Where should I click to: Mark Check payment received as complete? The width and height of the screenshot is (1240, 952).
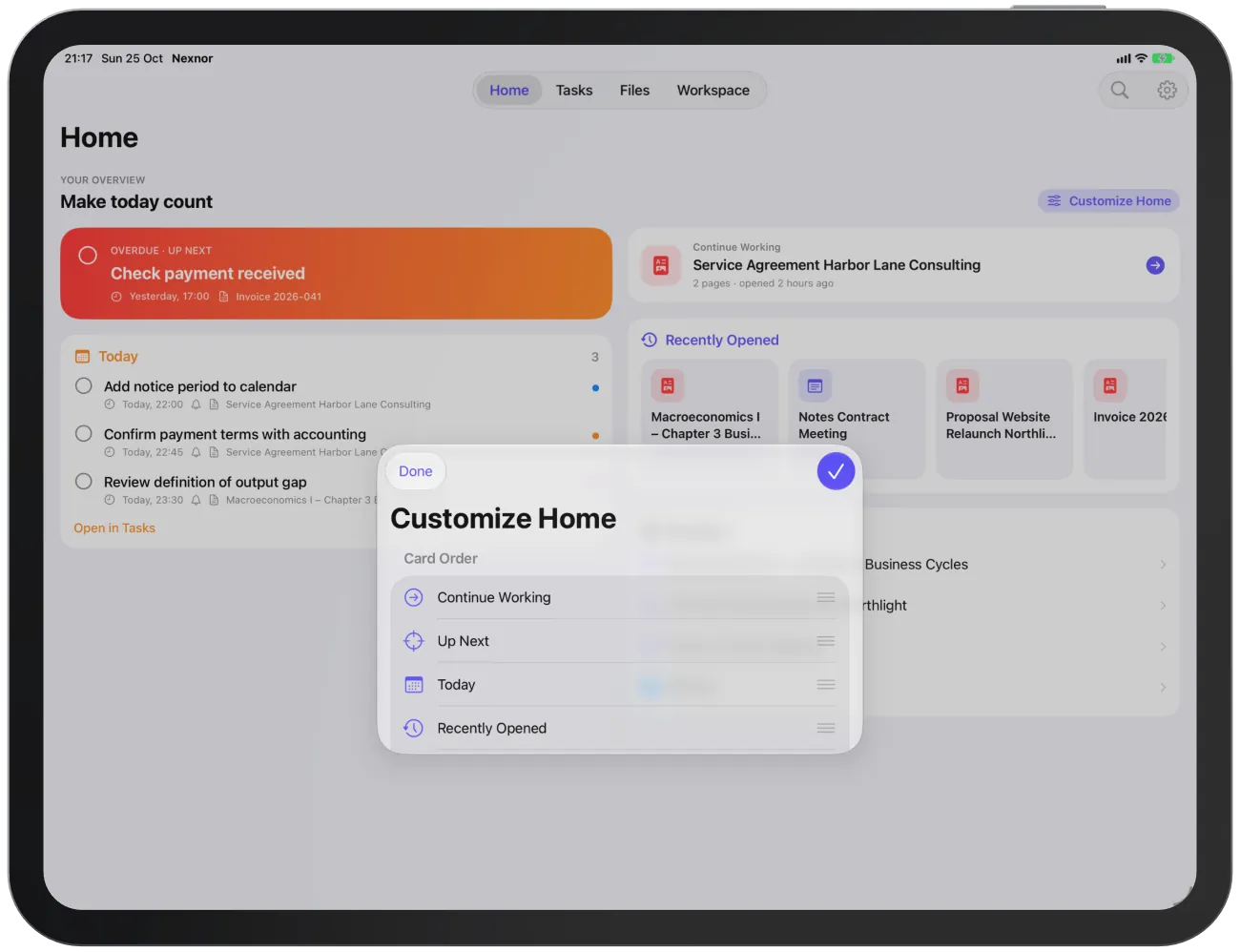(x=88, y=256)
